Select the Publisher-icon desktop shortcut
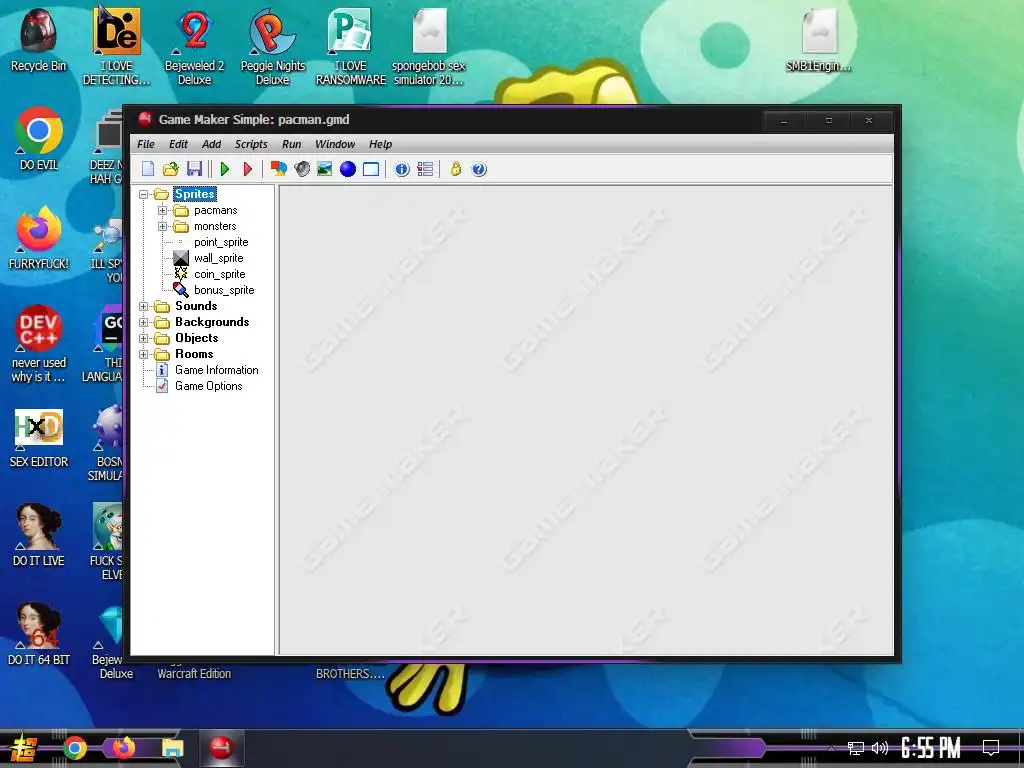The width and height of the screenshot is (1024, 768). (x=351, y=47)
